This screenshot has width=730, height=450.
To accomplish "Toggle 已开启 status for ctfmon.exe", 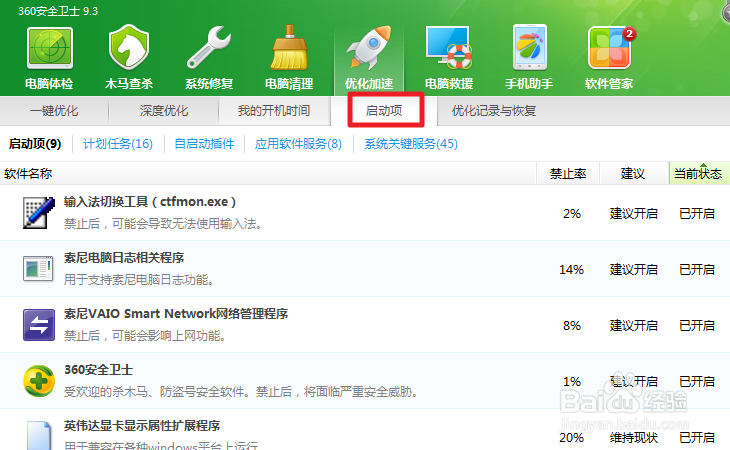I will coord(697,214).
